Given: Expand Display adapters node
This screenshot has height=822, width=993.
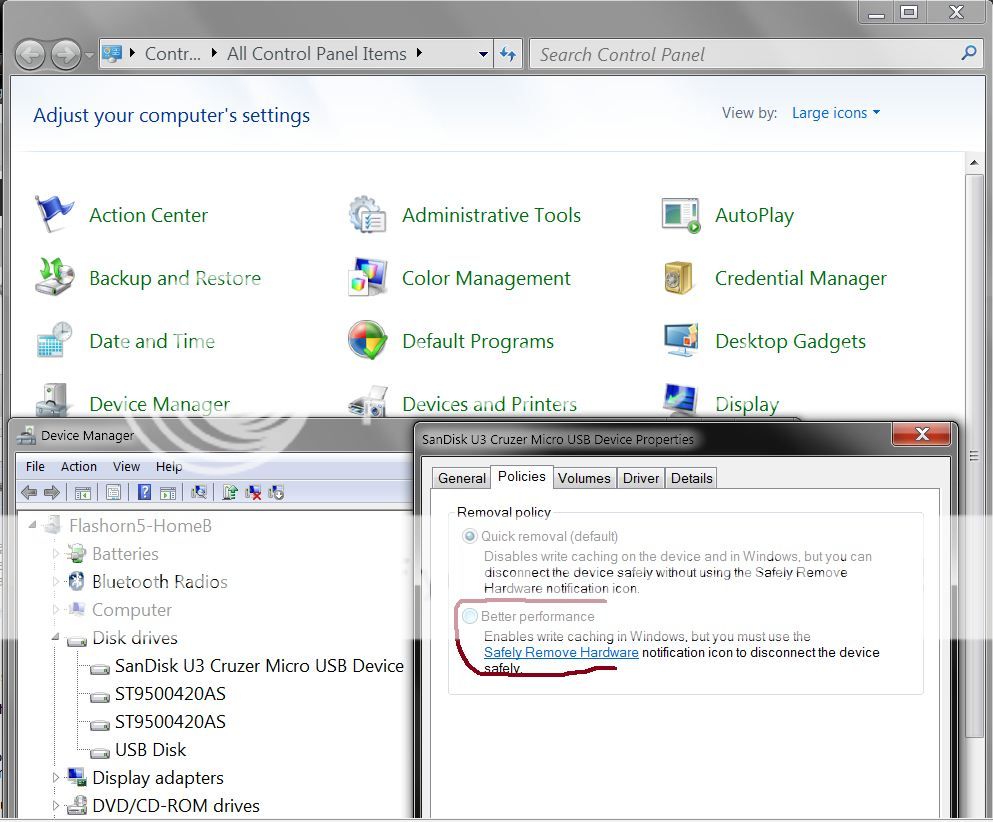Looking at the screenshot, I should click(56, 778).
